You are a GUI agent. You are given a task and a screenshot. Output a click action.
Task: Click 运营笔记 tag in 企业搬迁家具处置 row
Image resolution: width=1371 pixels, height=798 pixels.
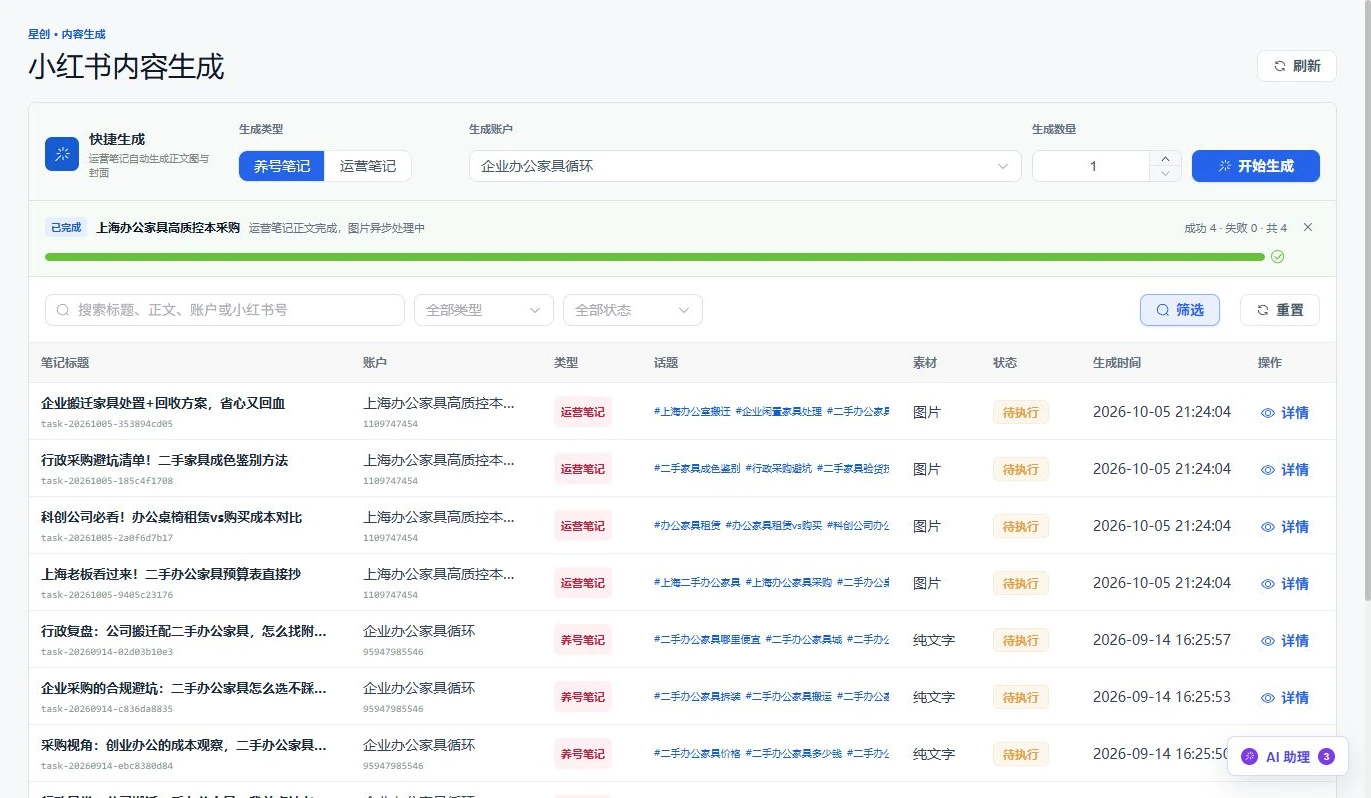click(583, 412)
